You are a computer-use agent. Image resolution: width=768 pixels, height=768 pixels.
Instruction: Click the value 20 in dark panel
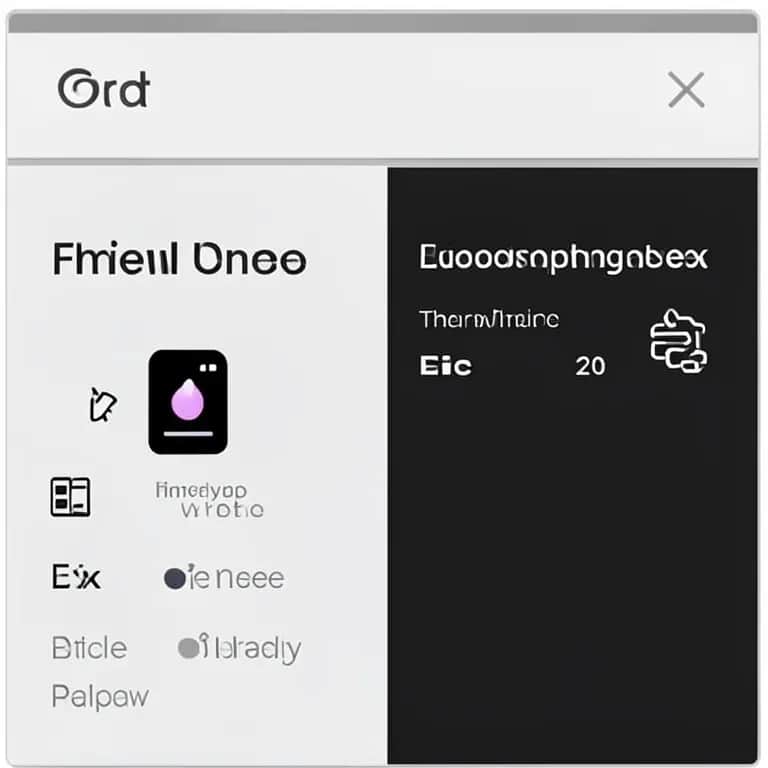click(x=590, y=366)
